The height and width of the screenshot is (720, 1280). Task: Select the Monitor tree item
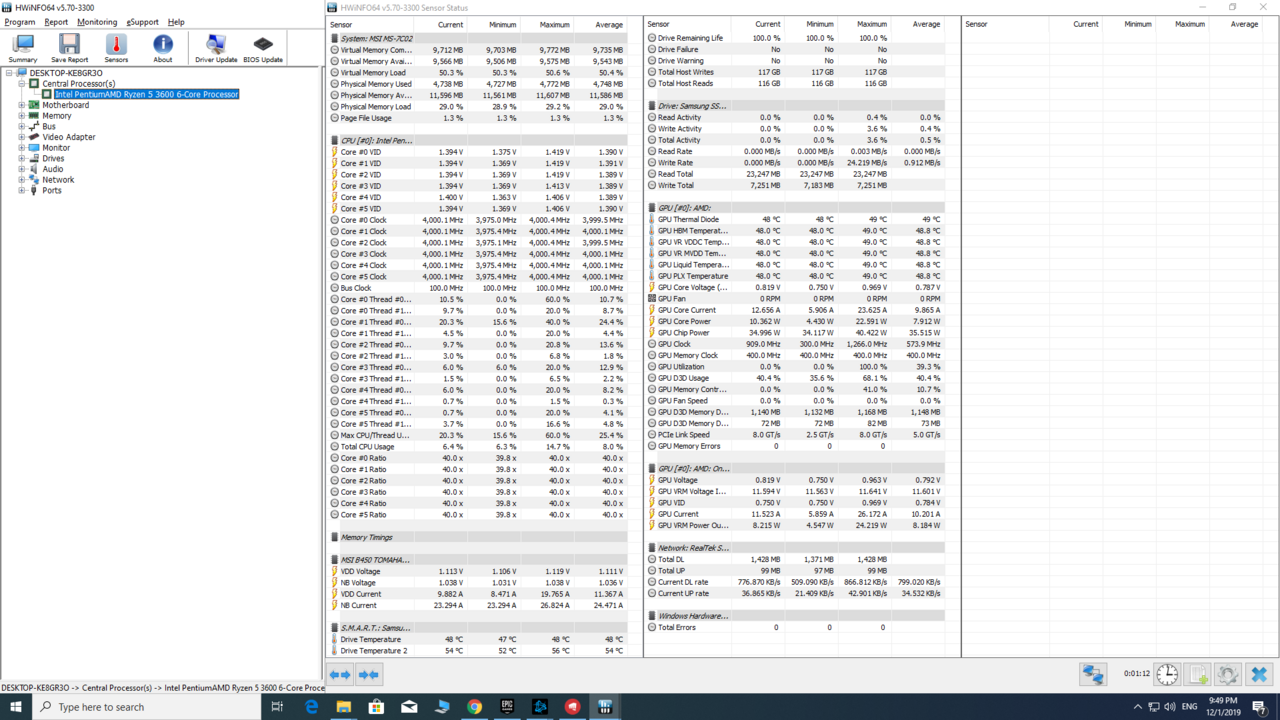(x=56, y=148)
